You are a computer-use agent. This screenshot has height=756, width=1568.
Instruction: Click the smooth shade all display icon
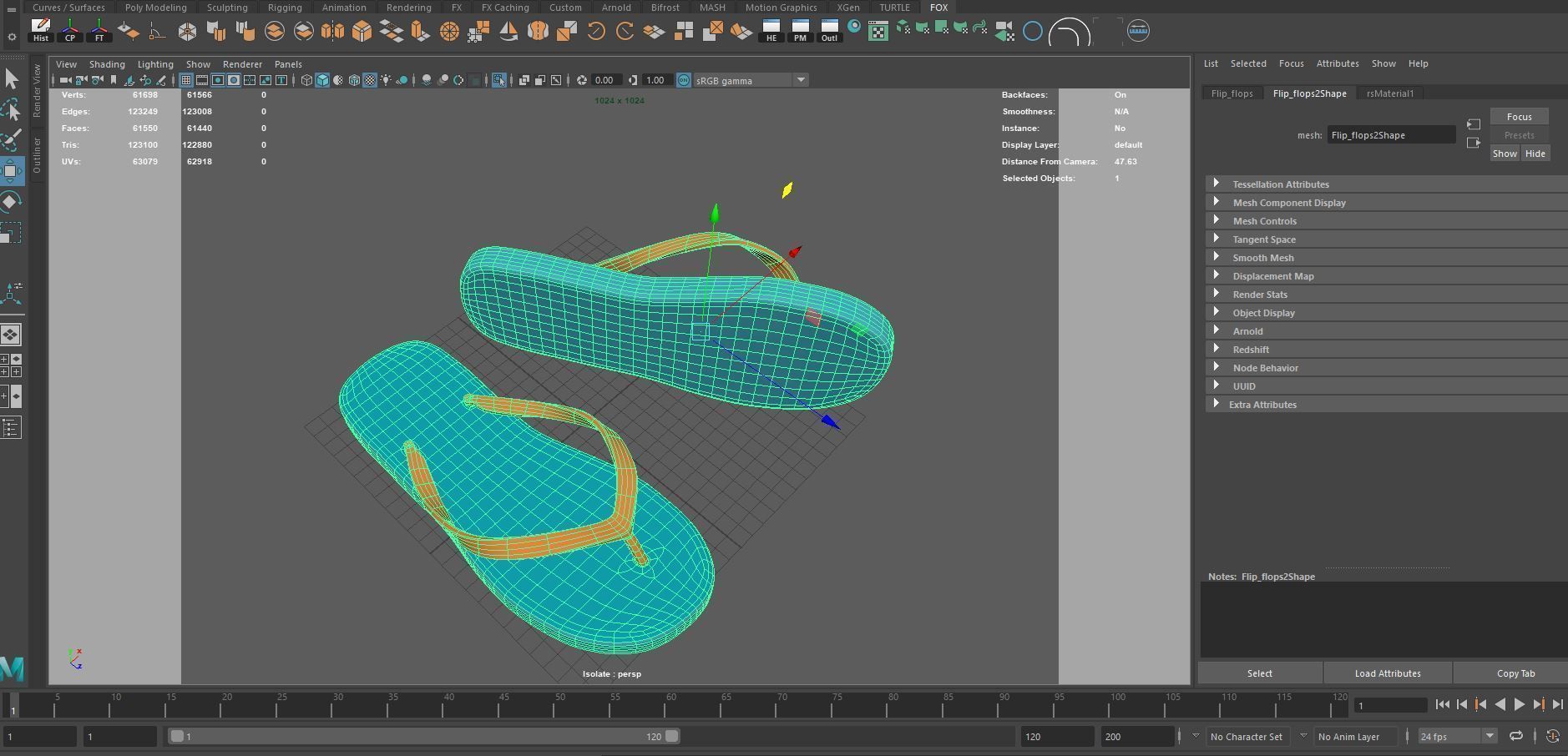[321, 80]
